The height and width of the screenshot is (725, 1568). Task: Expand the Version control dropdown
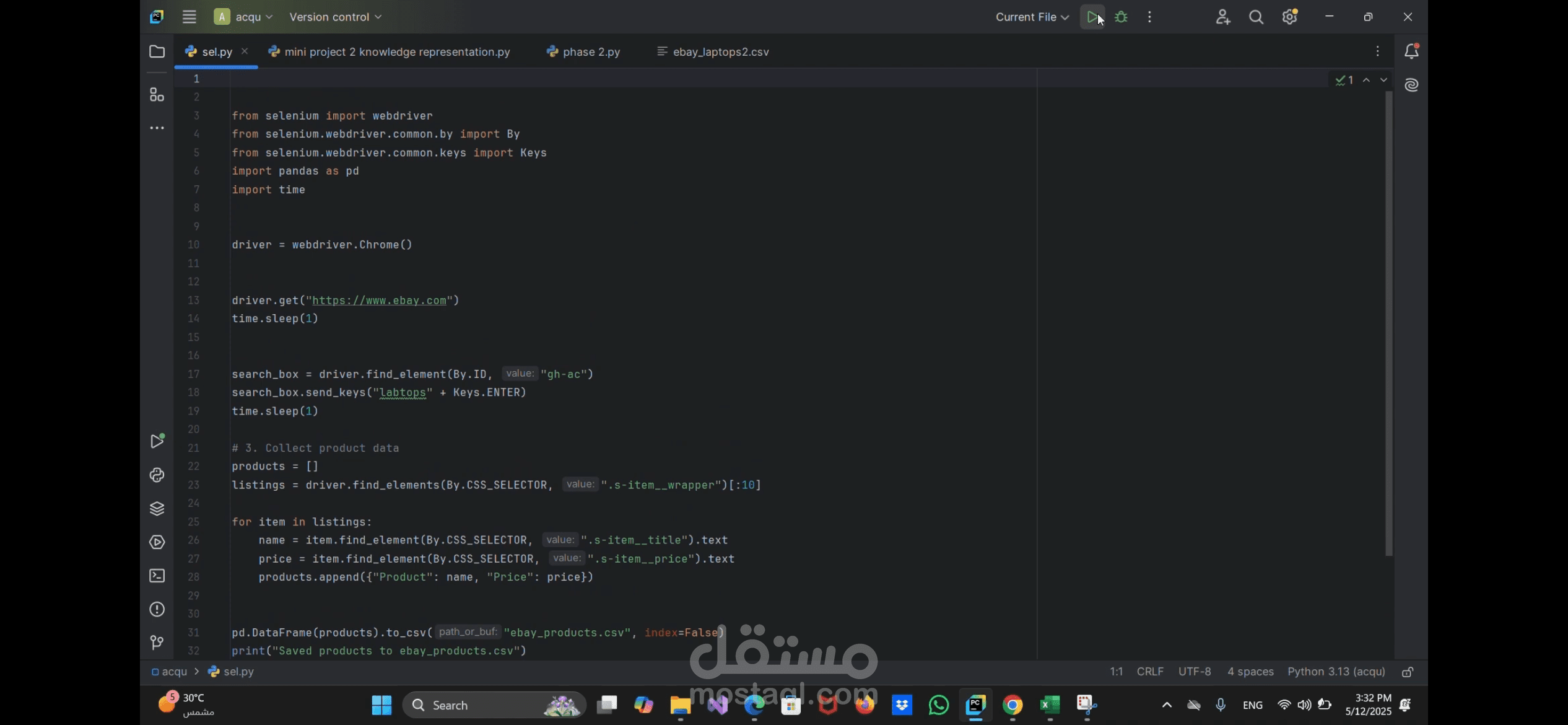point(335,17)
